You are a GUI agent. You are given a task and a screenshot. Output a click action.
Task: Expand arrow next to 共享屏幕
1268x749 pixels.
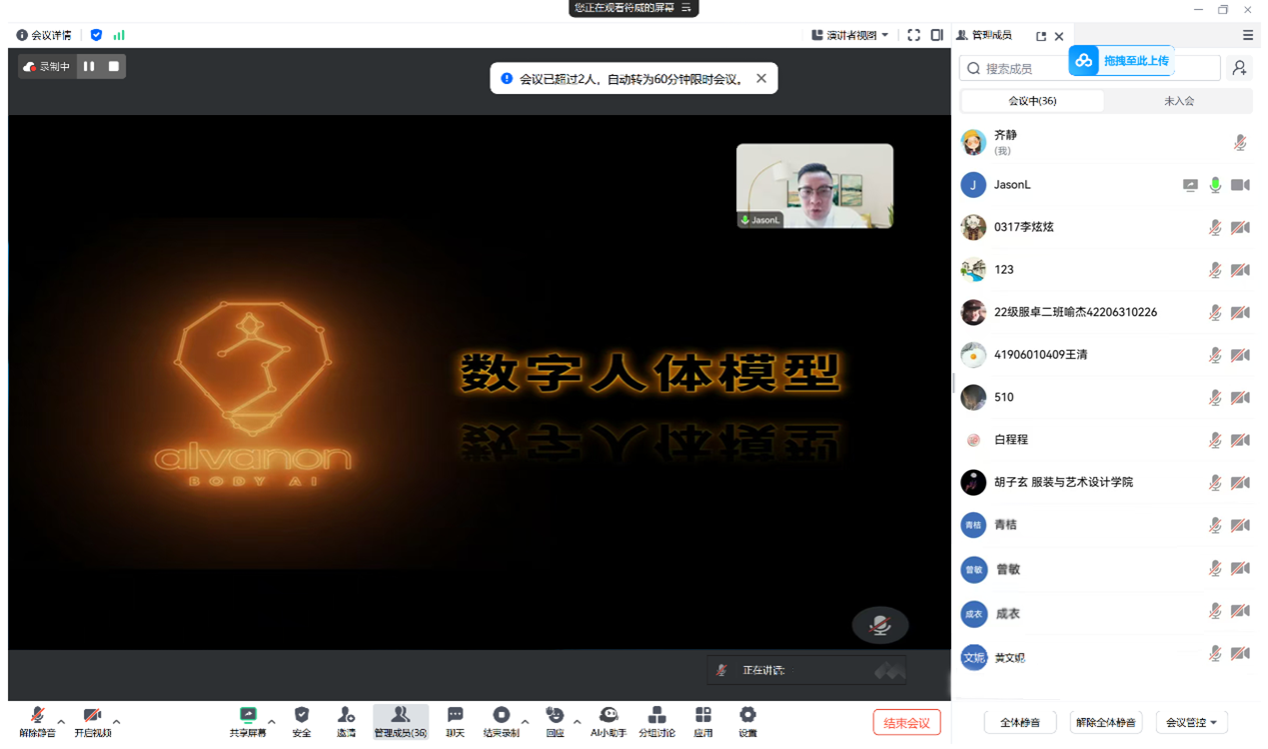point(272,721)
